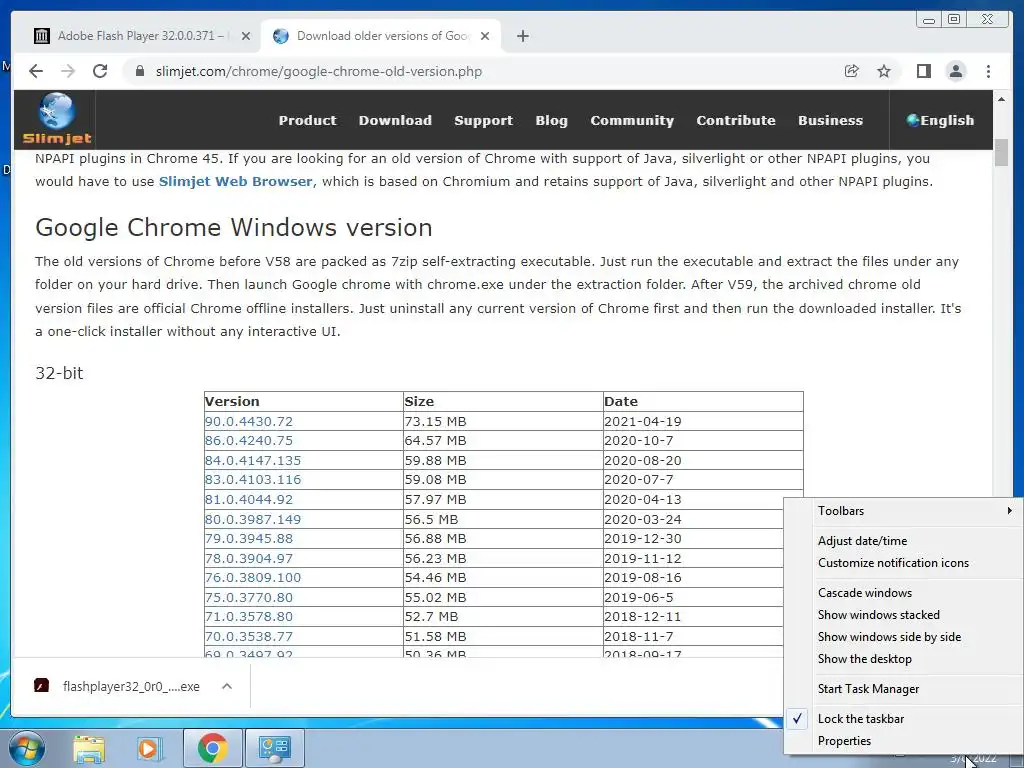The height and width of the screenshot is (768, 1024).
Task: Reload the page with refresh icon
Action: tap(100, 71)
